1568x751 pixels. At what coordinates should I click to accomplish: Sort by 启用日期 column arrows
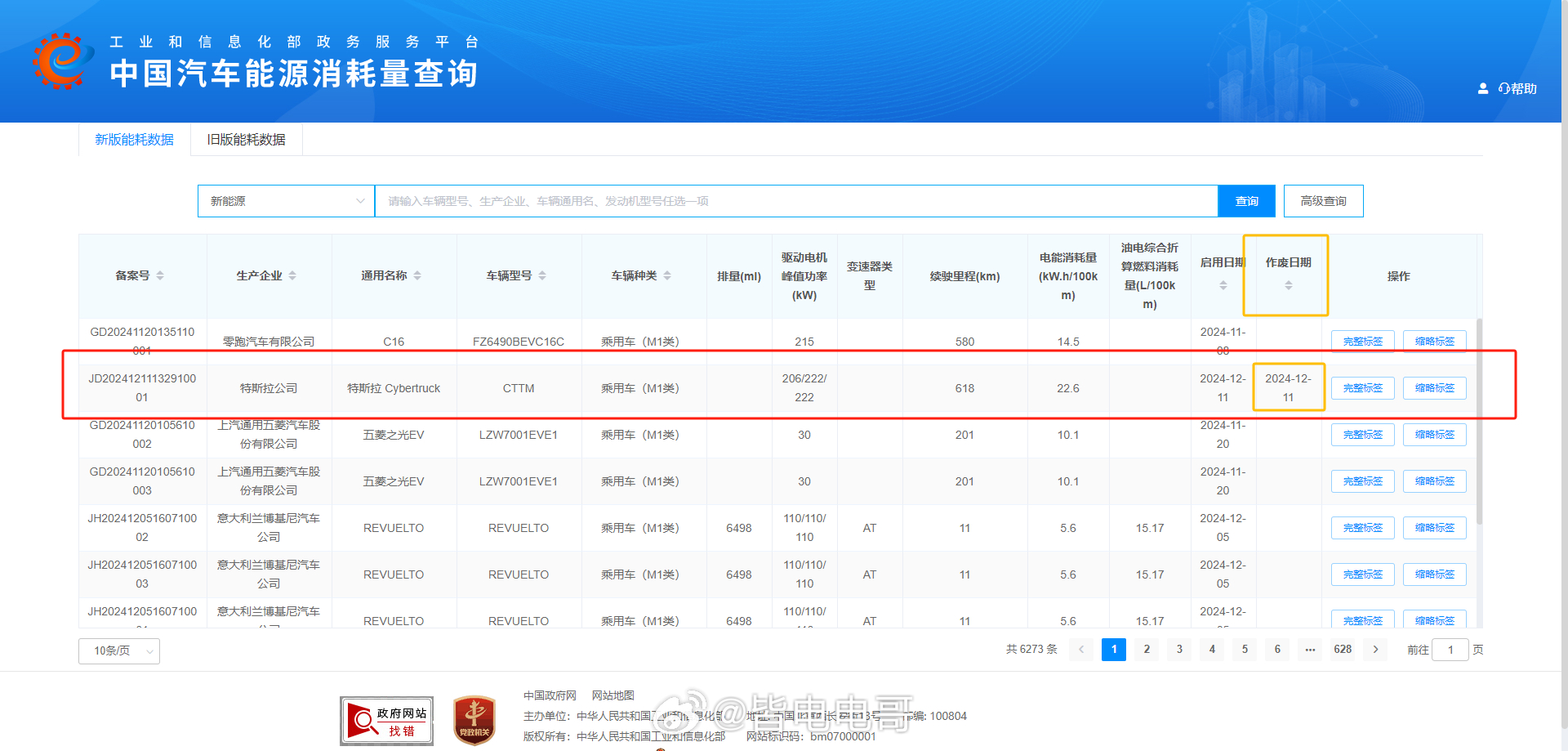point(1223,285)
